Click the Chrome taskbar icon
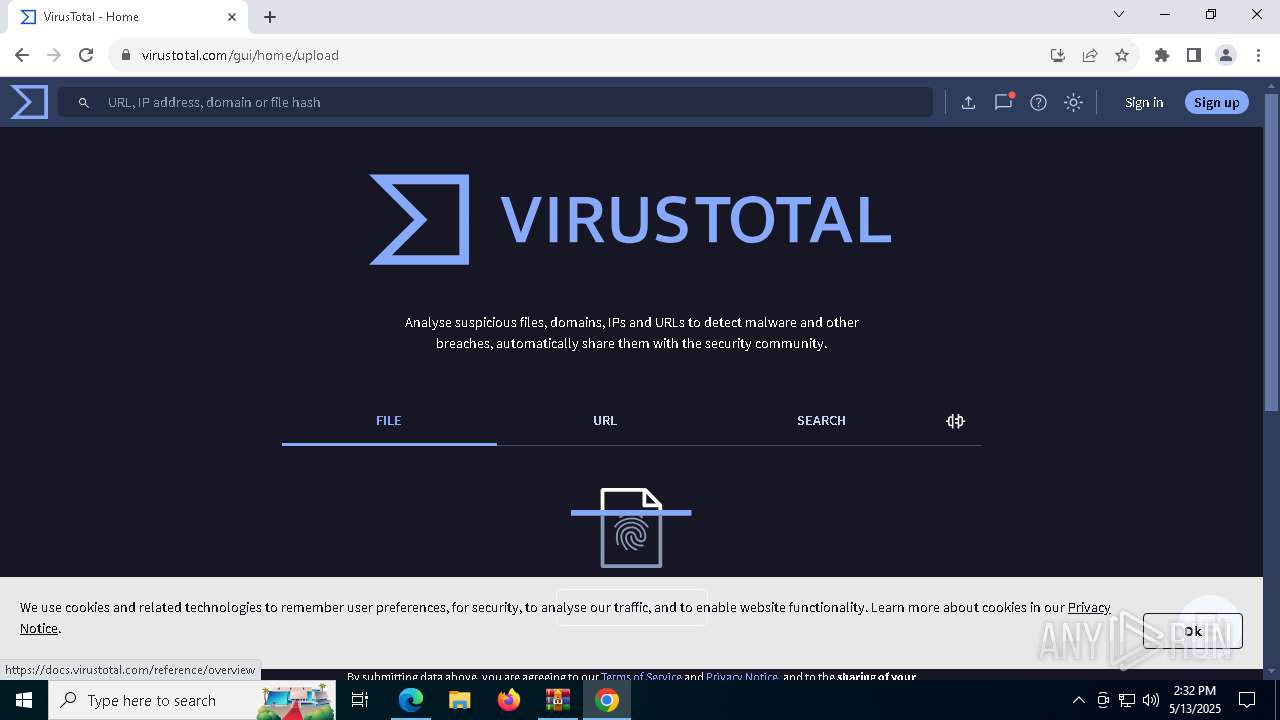 [607, 700]
